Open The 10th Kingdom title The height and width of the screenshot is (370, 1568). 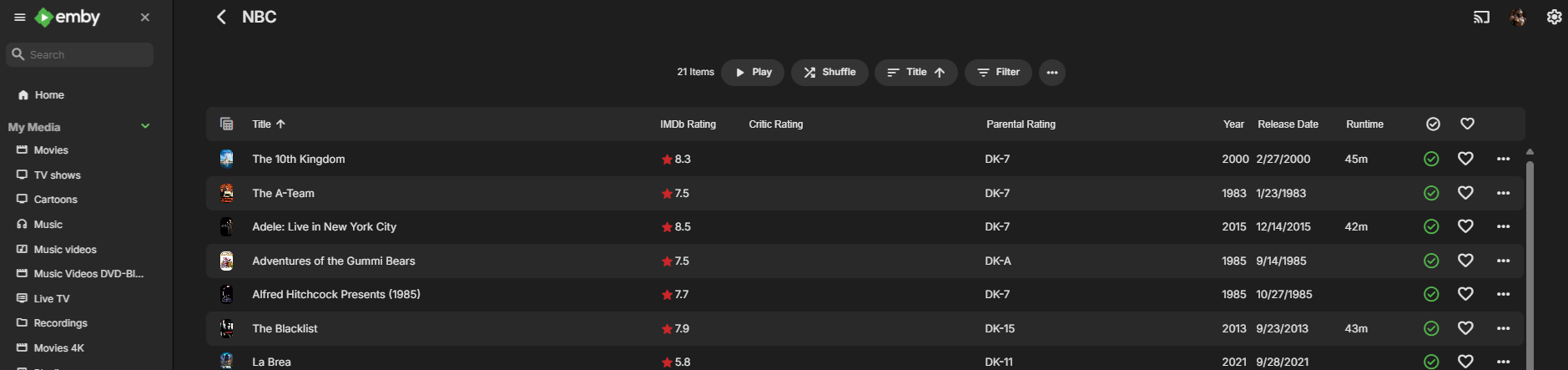point(299,160)
